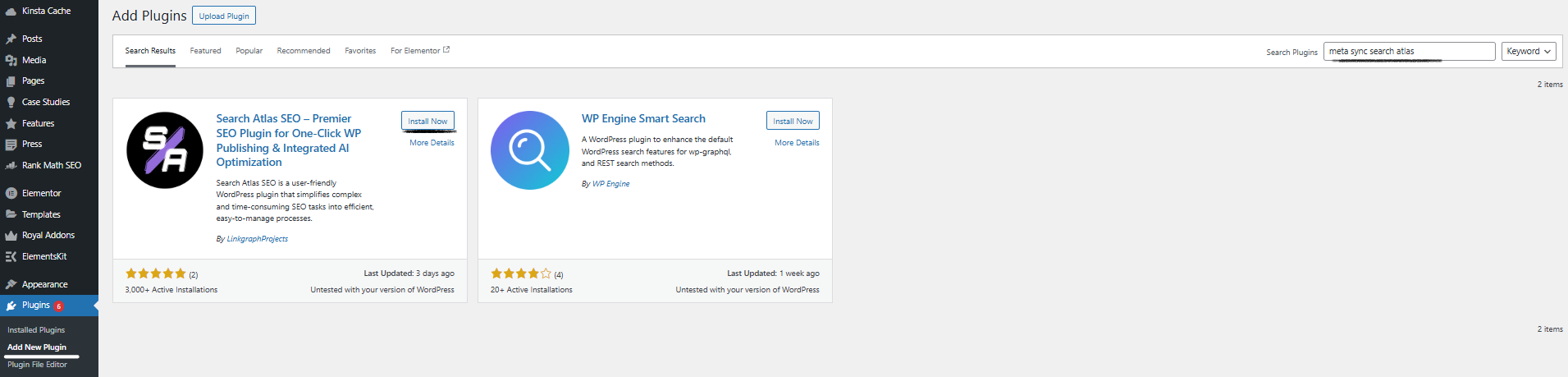Screen dimensions: 1568x377
Task: Open the Case Studies menu item
Action: click(49, 103)
